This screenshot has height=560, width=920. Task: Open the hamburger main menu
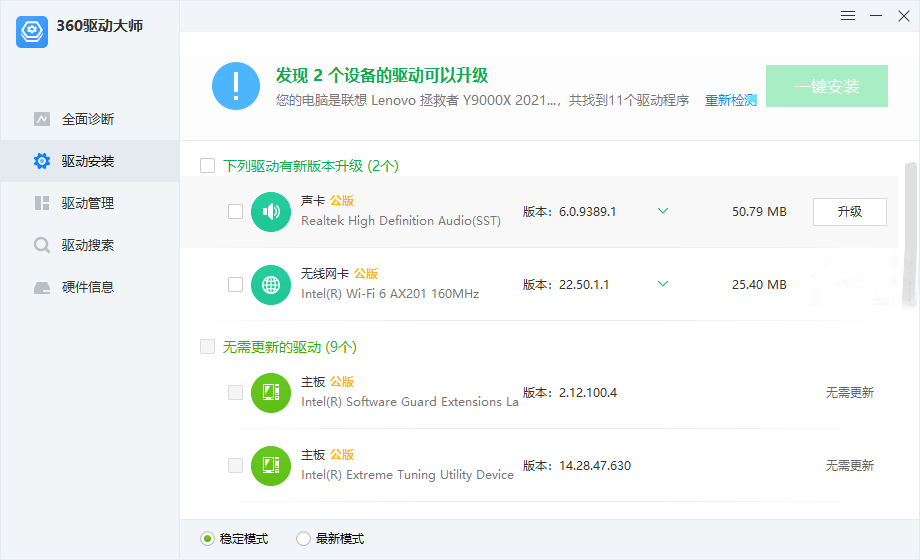pyautogui.click(x=848, y=15)
